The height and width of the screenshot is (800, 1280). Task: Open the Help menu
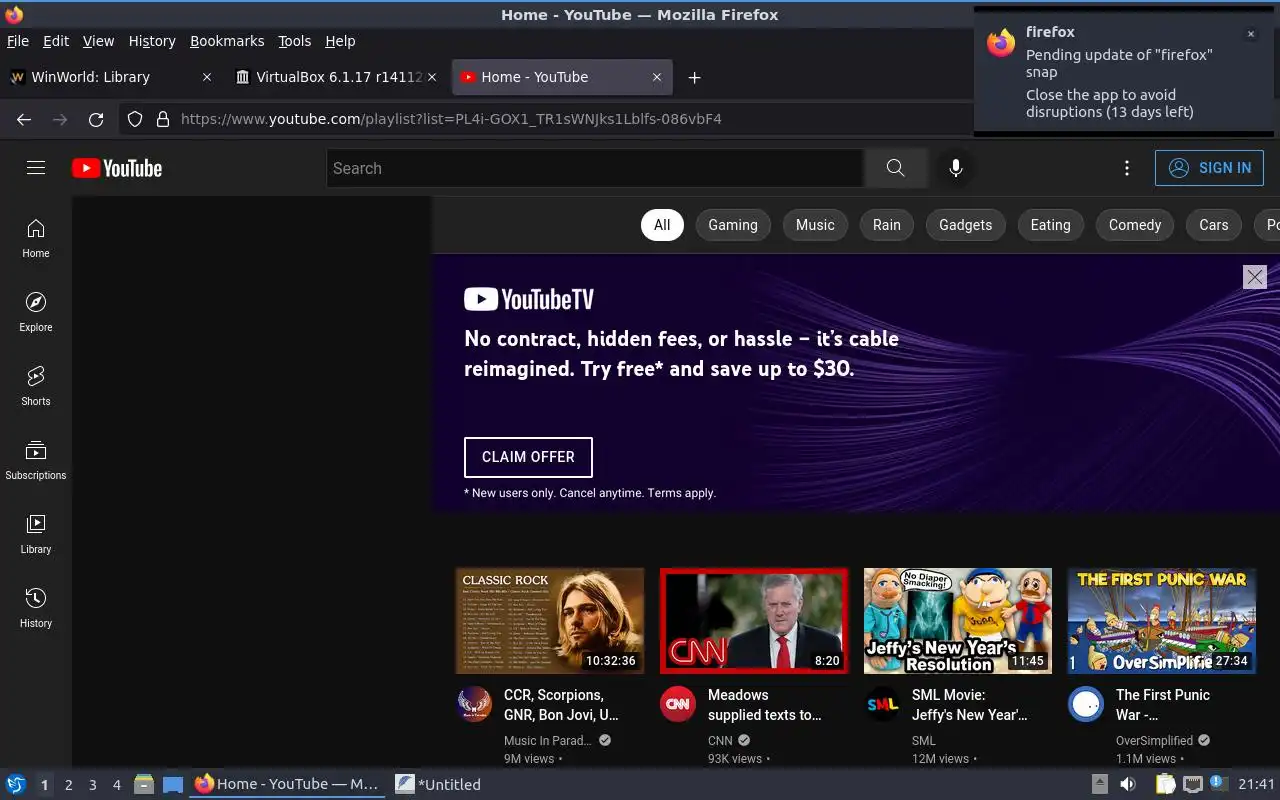340,41
